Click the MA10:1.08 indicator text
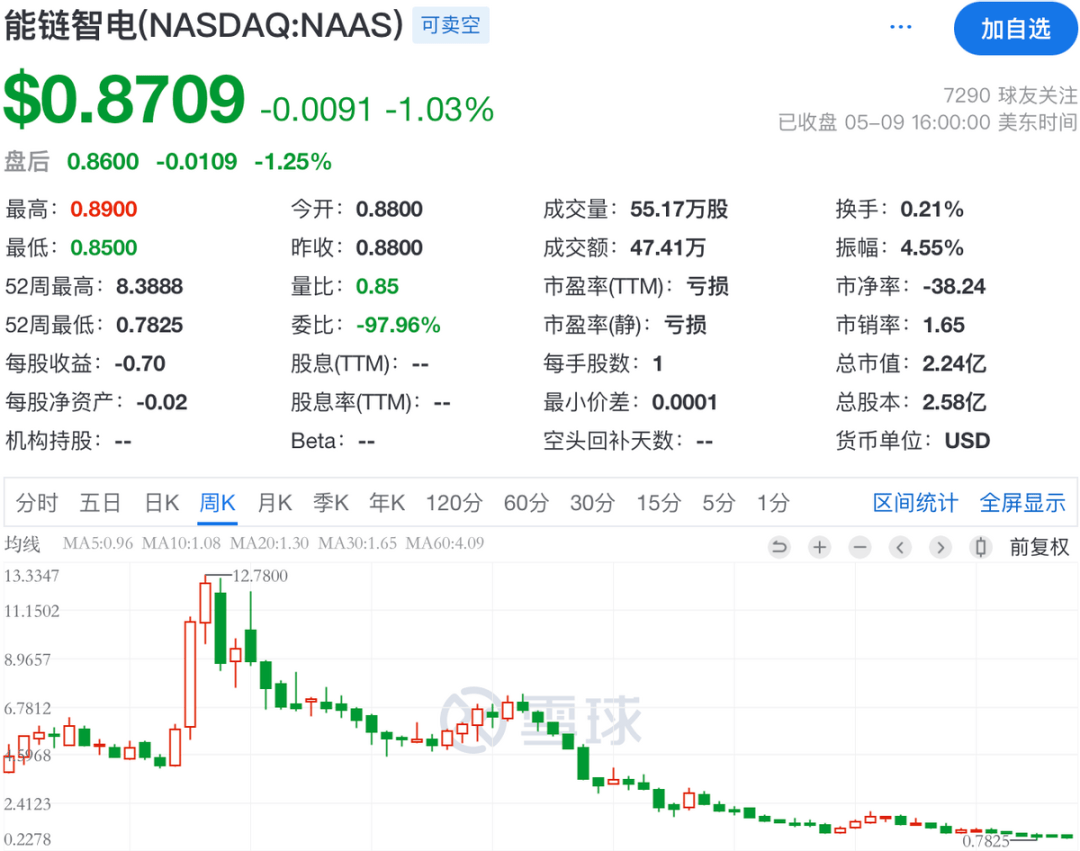The width and height of the screenshot is (1080, 851). click(x=181, y=543)
